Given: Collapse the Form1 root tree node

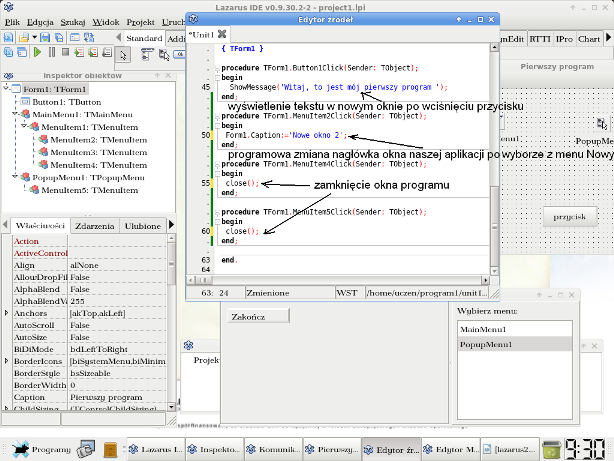Looking at the screenshot, I should pos(6,89).
